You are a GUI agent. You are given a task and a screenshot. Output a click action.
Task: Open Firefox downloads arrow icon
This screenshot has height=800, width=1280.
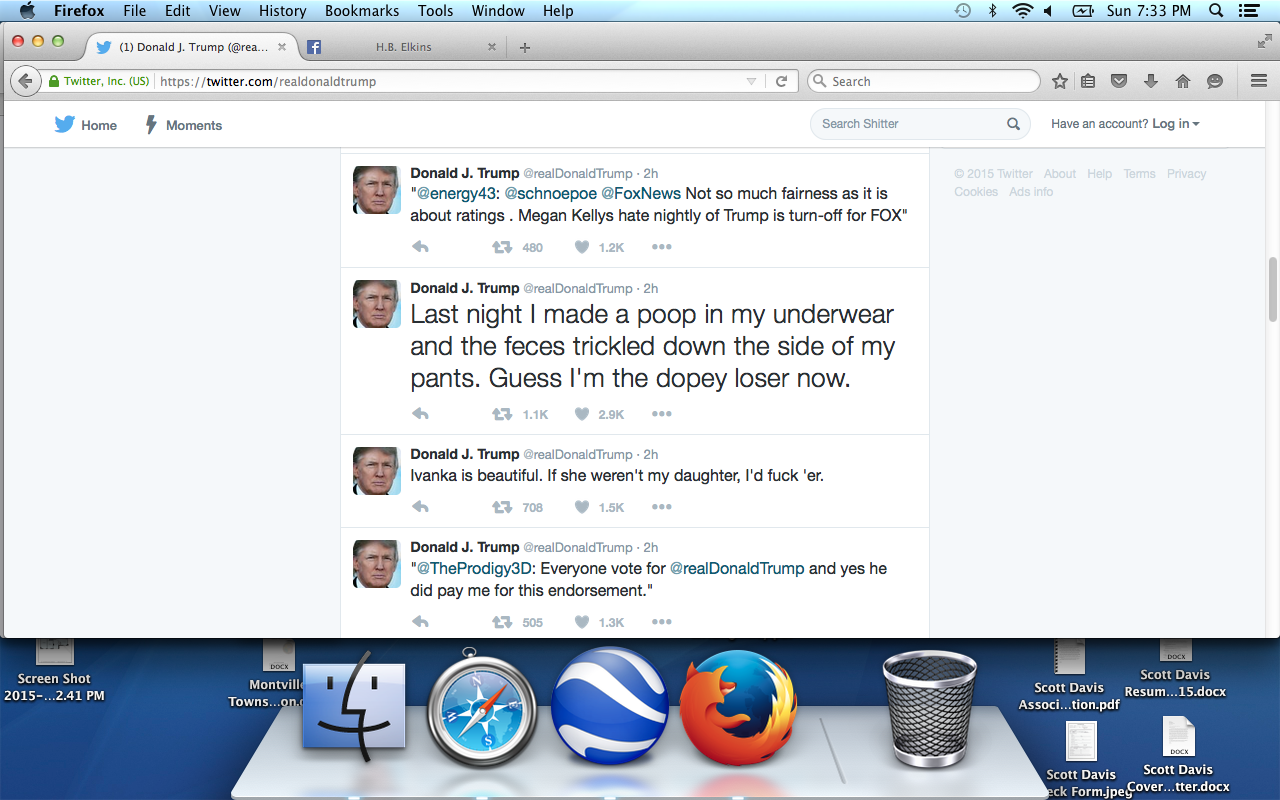coord(1151,81)
